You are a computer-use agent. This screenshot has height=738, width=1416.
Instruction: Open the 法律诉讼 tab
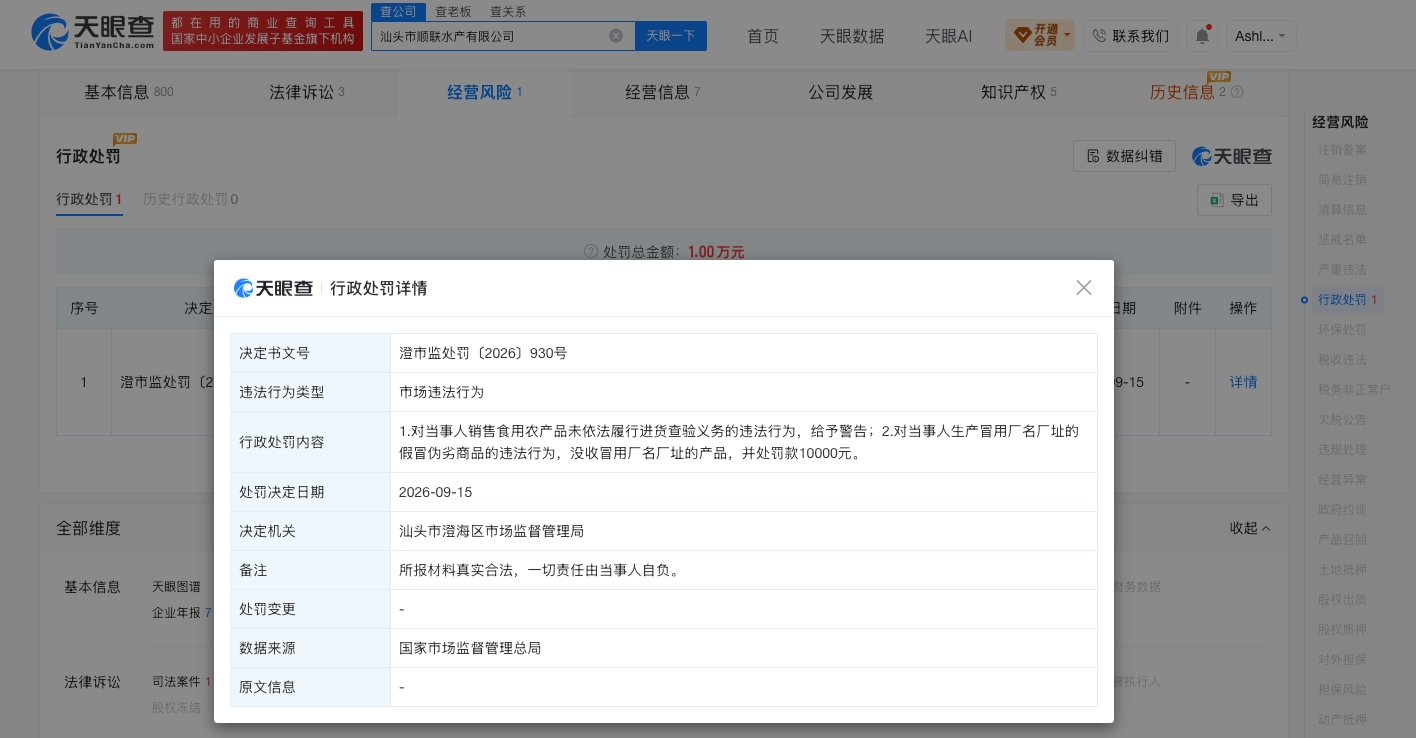coord(306,92)
